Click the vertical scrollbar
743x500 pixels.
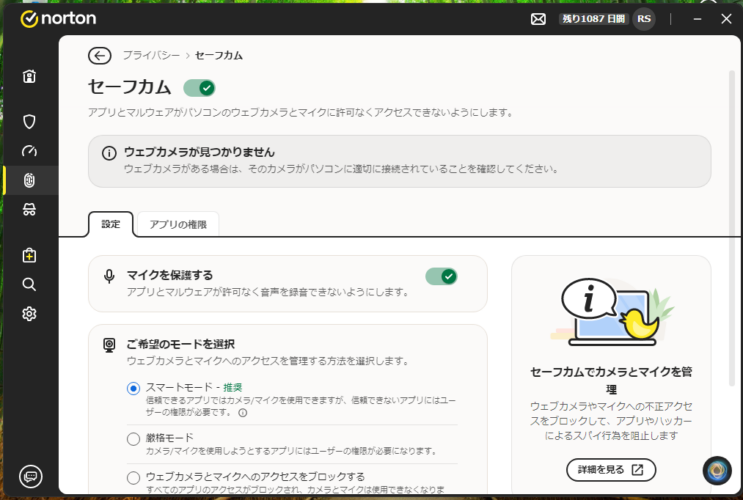tap(732, 227)
